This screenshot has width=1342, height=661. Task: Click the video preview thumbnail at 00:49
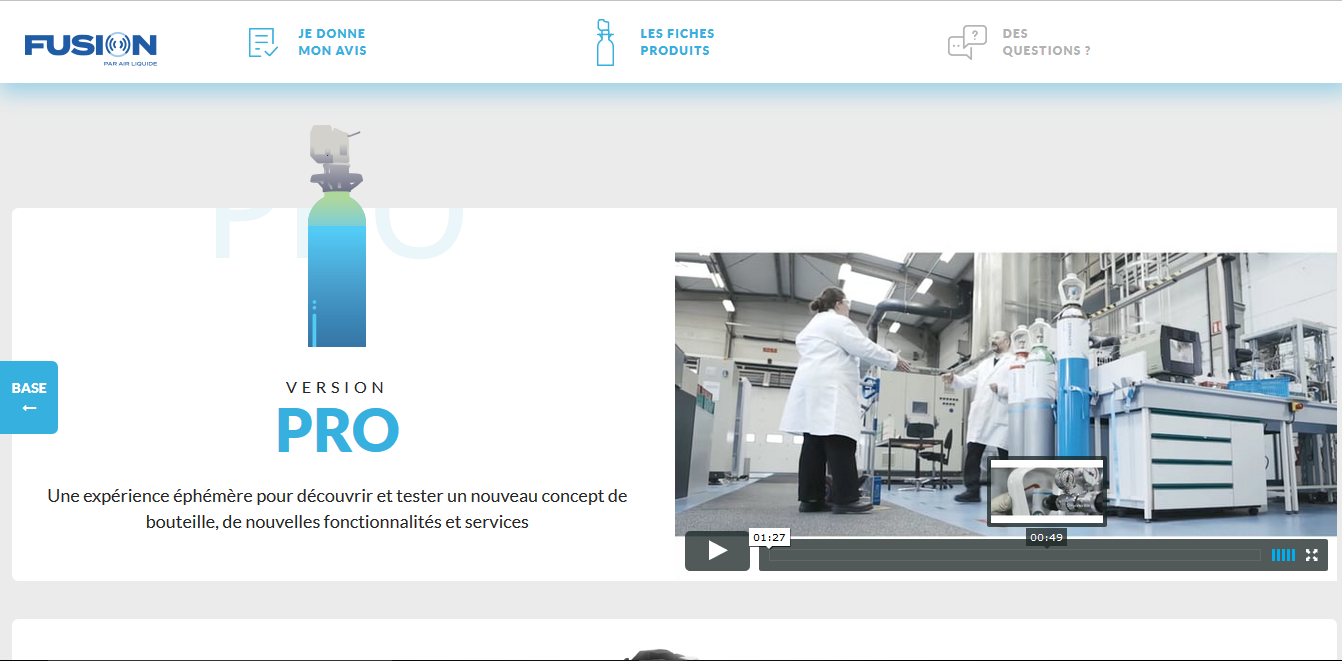(x=1046, y=492)
